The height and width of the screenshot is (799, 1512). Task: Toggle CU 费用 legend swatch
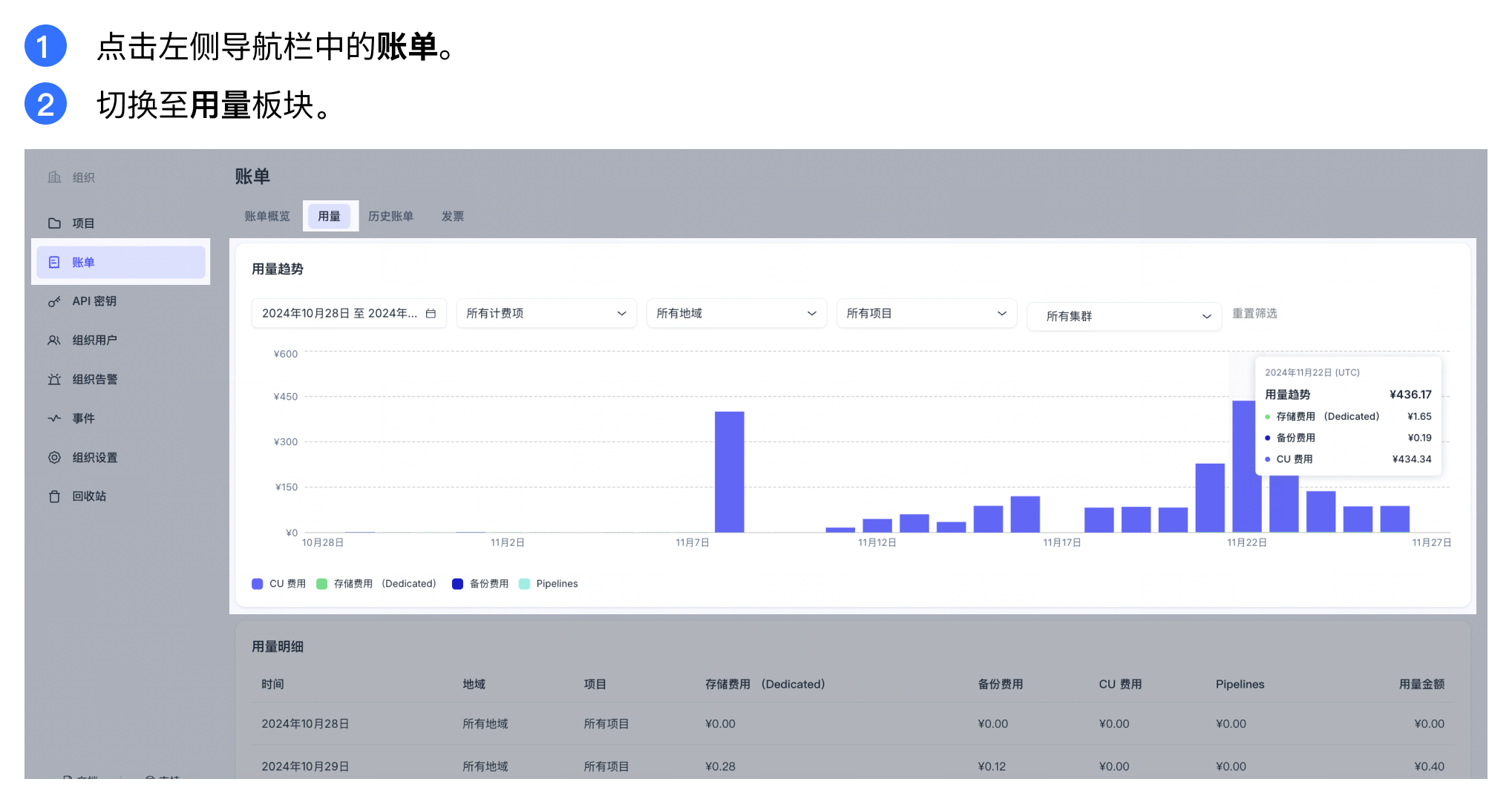point(258,584)
